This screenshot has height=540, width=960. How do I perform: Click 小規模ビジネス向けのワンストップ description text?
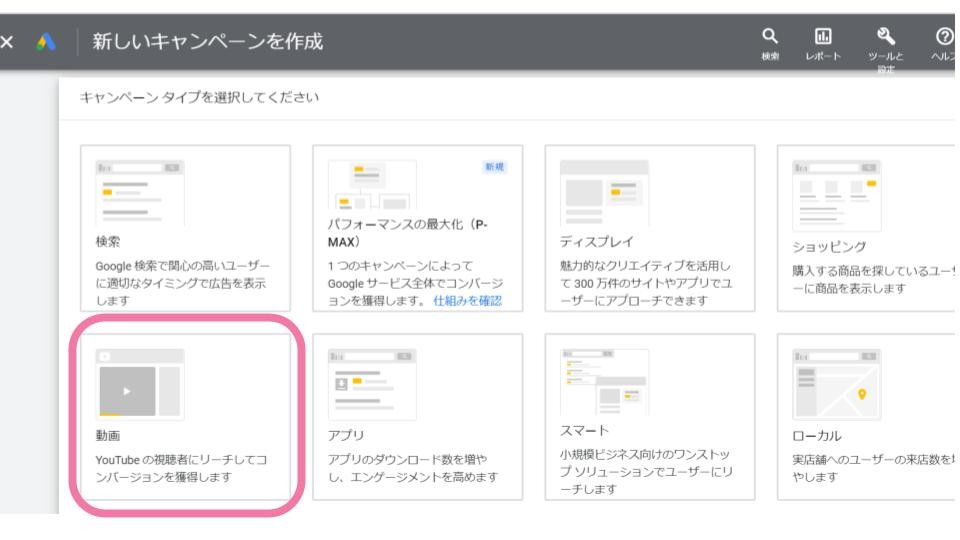[647, 472]
